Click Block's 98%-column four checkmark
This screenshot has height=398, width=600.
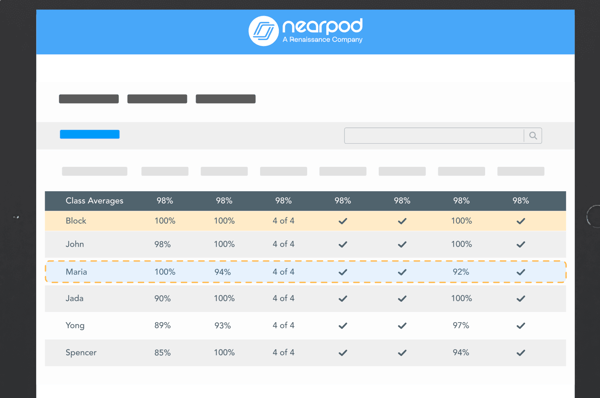(x=343, y=221)
